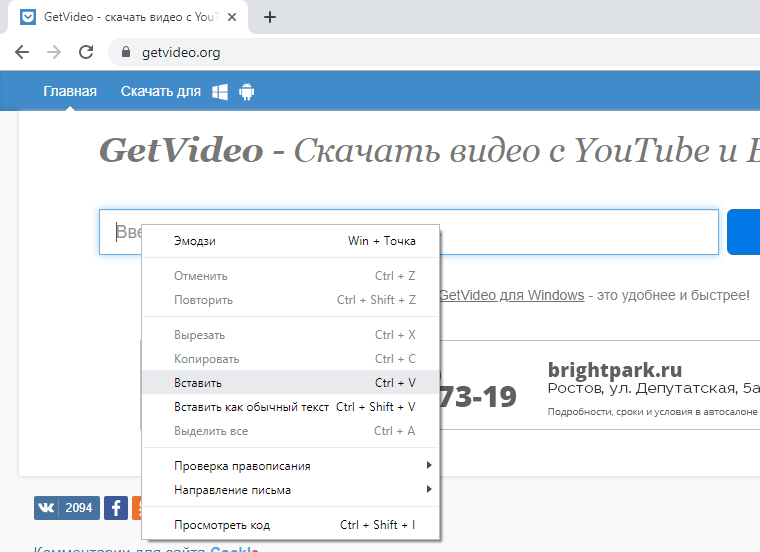Viewport: 760px width, 552px height.
Task: Choose Повторить in the context menu
Action: (291, 300)
